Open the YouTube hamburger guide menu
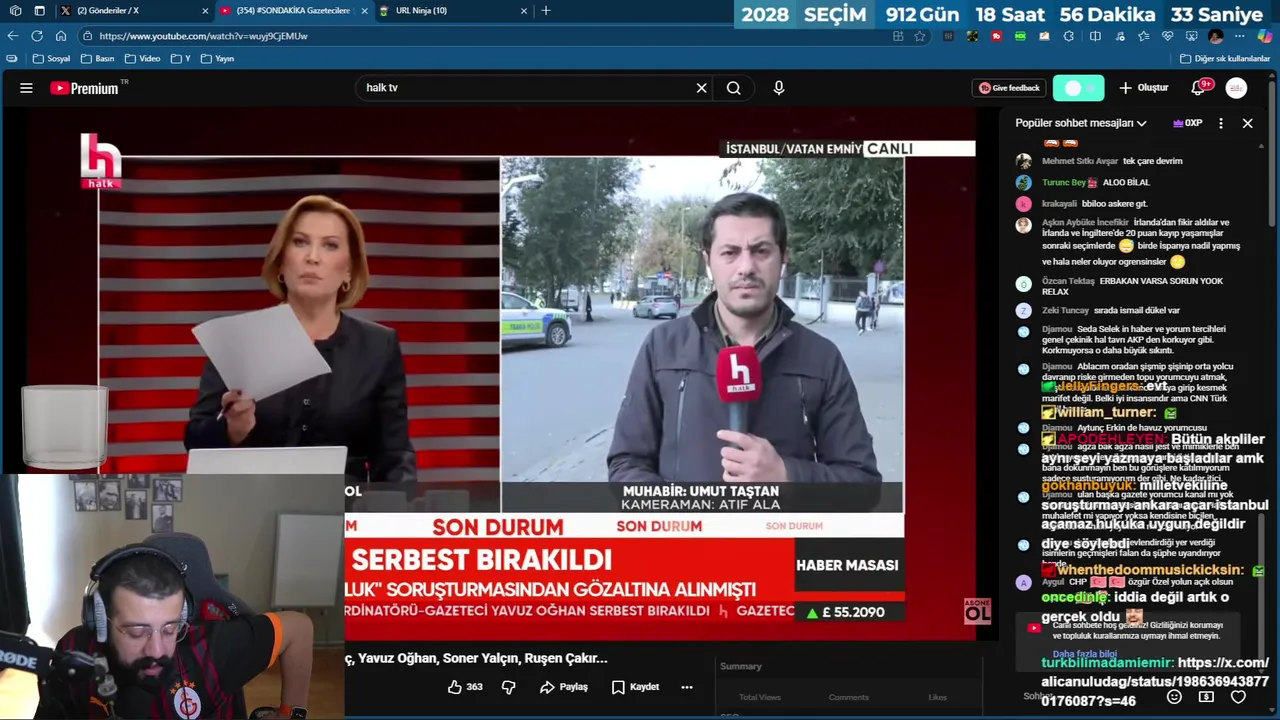This screenshot has width=1280, height=720. [26, 88]
